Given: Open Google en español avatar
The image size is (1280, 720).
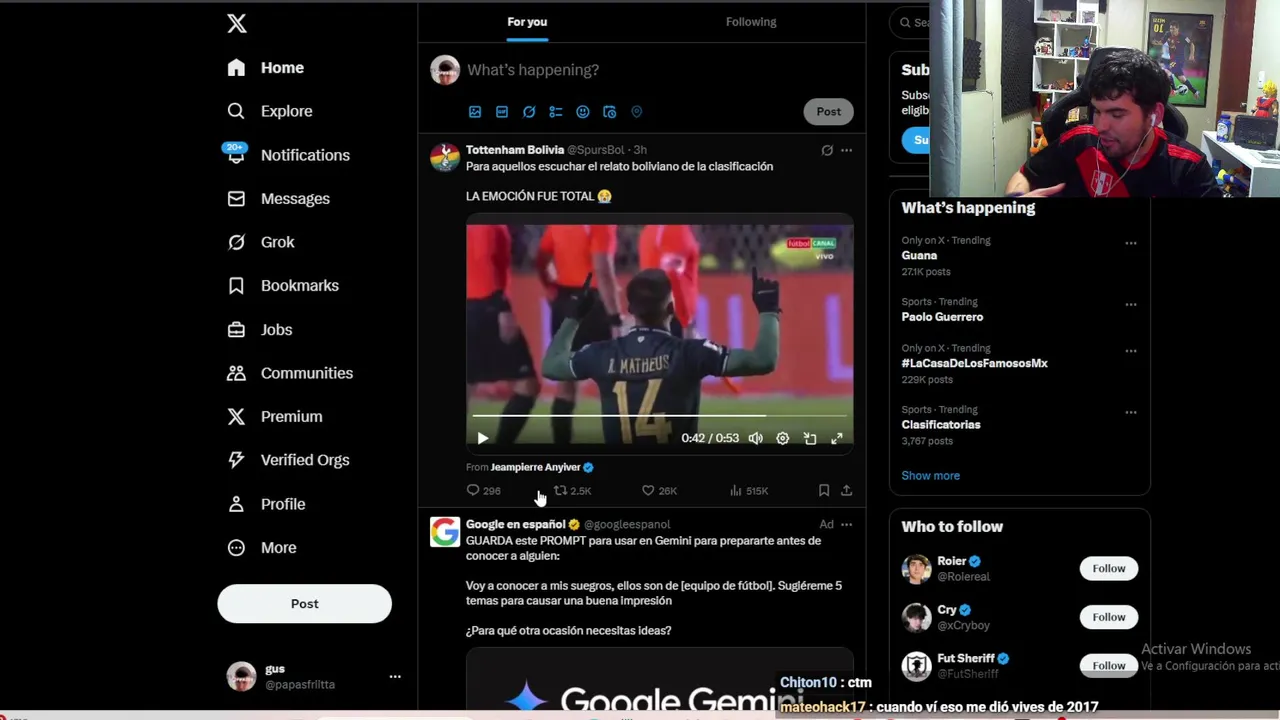Looking at the screenshot, I should [x=445, y=532].
